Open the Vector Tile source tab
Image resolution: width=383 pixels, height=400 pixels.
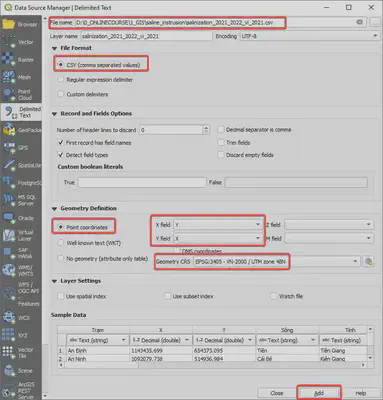pyautogui.click(x=21, y=353)
